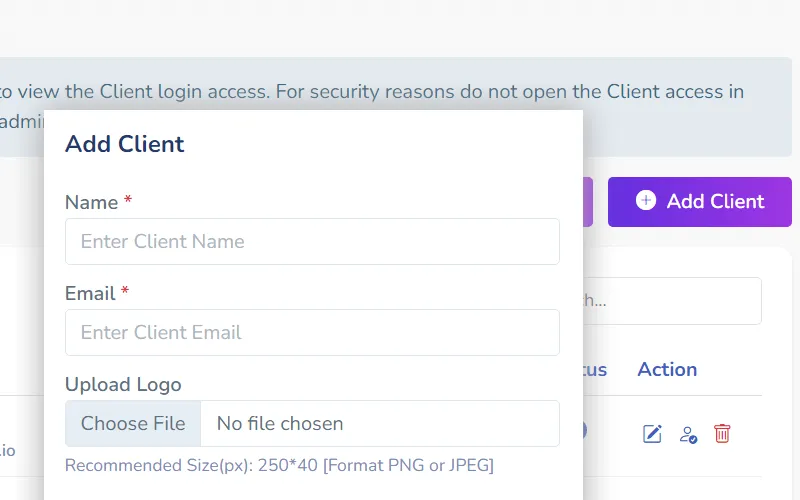Click the edit pencil icon in Action column

click(652, 434)
